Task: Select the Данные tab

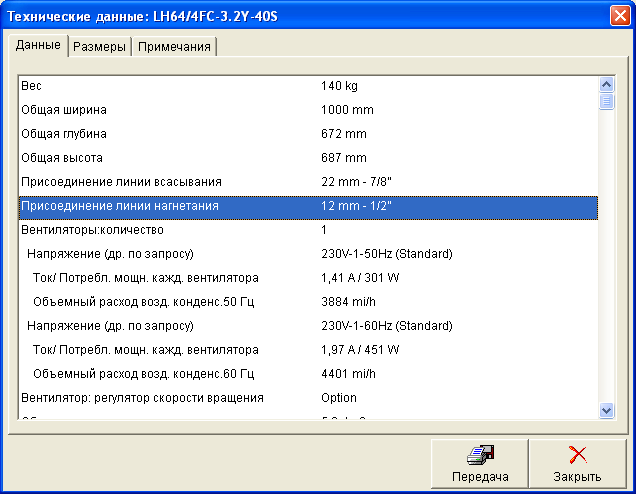Action: click(38, 45)
